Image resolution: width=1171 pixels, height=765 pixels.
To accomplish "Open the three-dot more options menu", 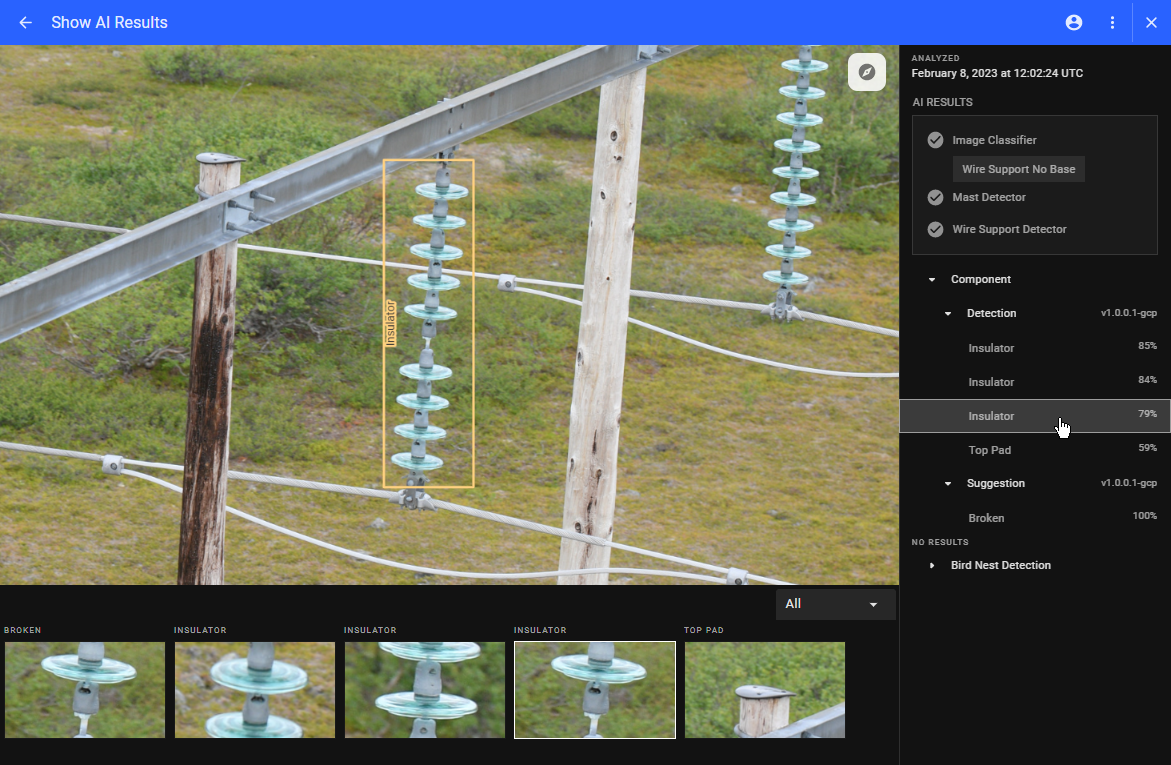I will (1112, 22).
